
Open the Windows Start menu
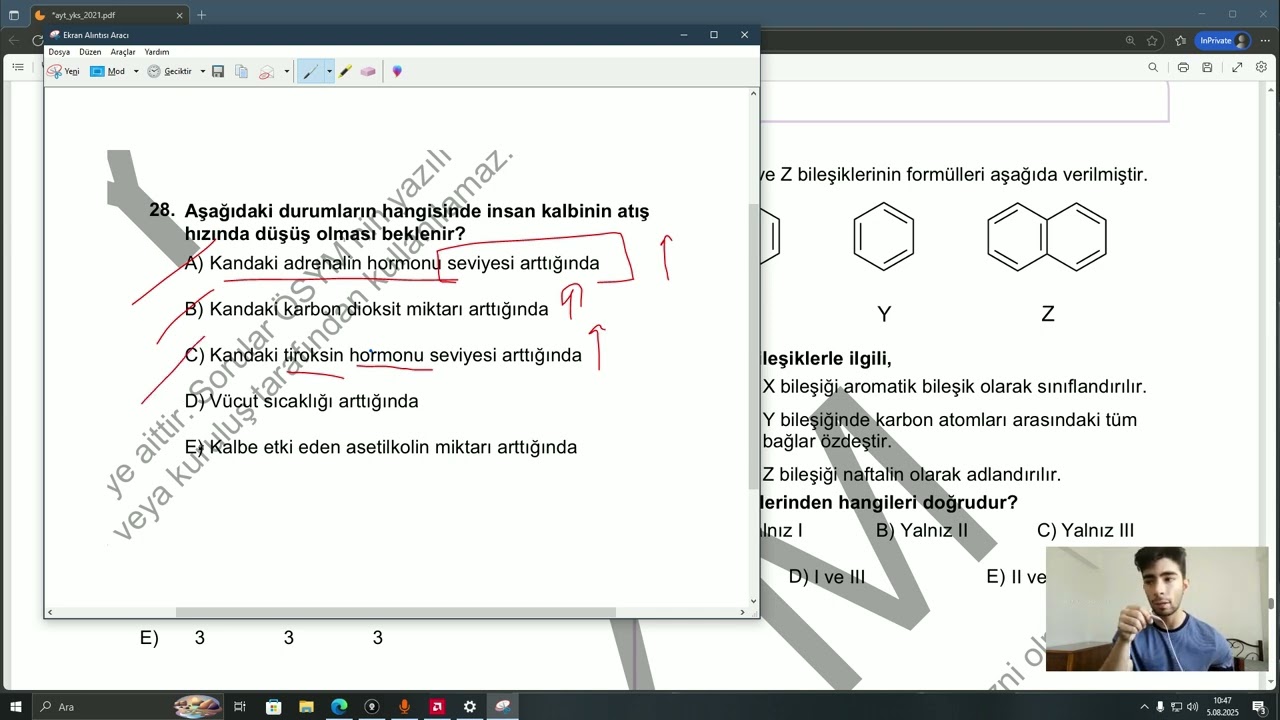[15, 707]
